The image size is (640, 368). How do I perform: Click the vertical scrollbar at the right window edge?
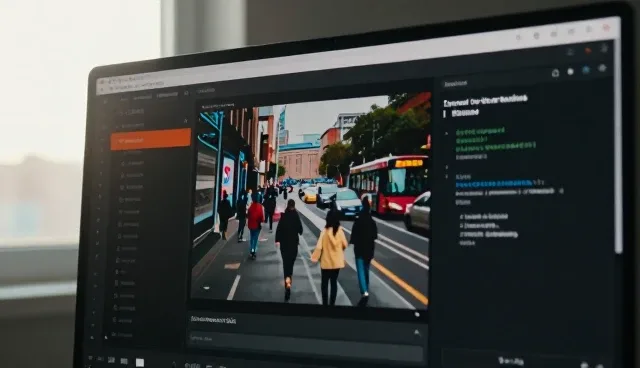click(618, 147)
